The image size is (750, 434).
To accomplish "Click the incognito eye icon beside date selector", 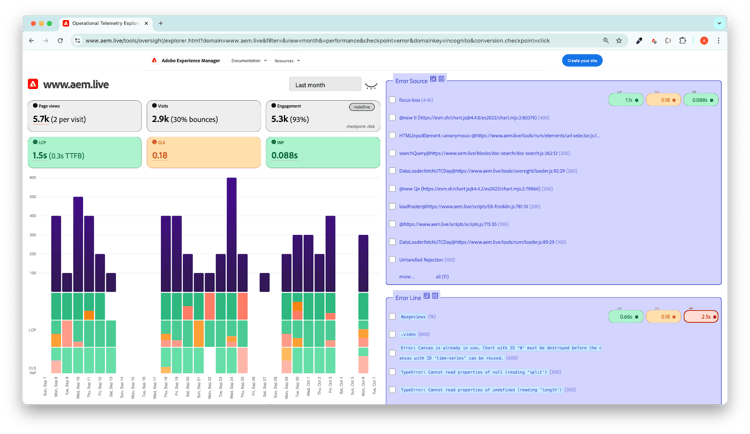I will 371,86.
